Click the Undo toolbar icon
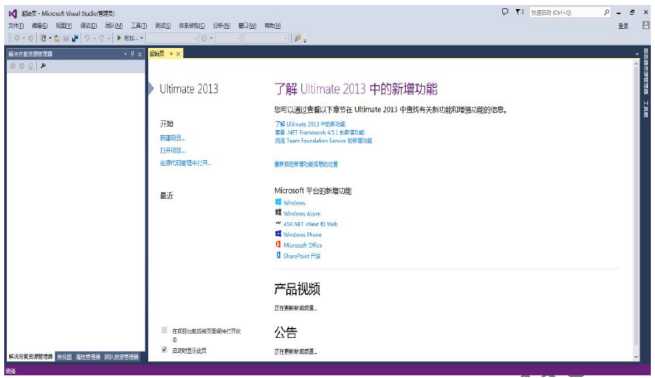The image size is (655, 378). pyautogui.click(x=87, y=38)
